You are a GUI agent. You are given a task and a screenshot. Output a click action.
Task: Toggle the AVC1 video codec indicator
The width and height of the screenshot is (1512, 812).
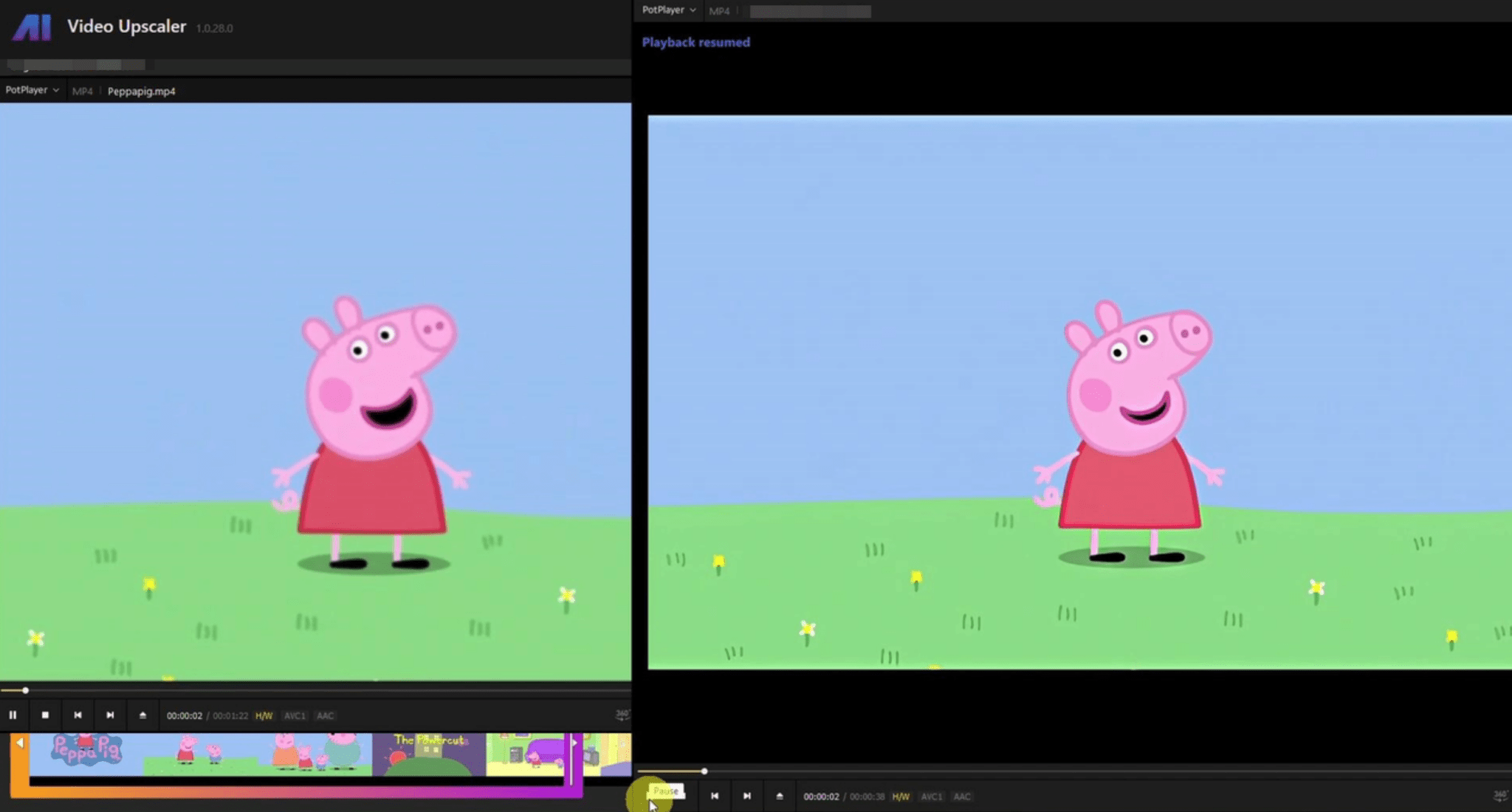point(295,715)
